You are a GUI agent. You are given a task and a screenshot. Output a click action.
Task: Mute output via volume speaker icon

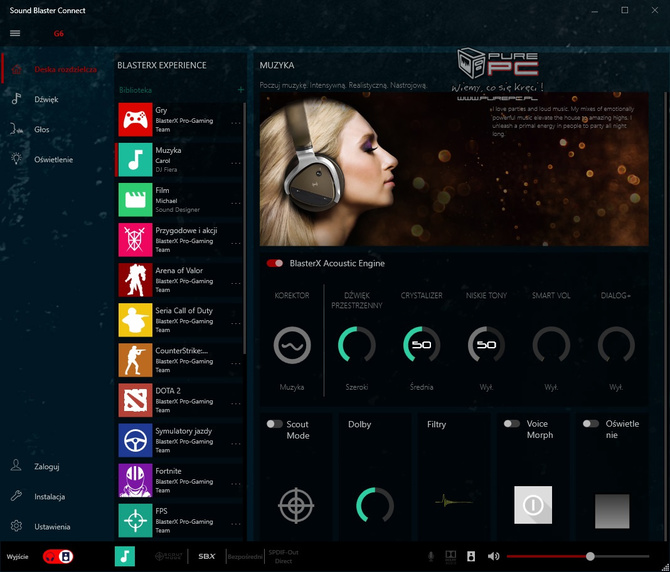(x=493, y=556)
